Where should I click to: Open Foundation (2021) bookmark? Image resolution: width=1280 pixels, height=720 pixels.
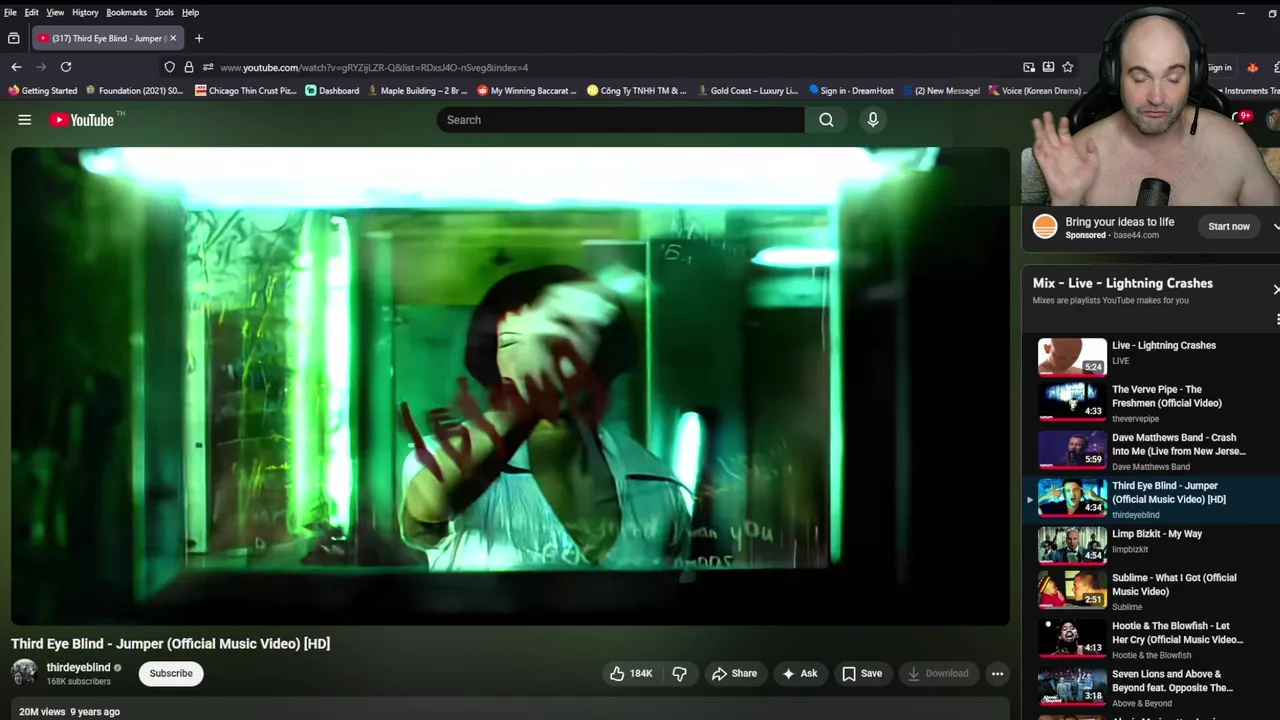pyautogui.click(x=134, y=91)
